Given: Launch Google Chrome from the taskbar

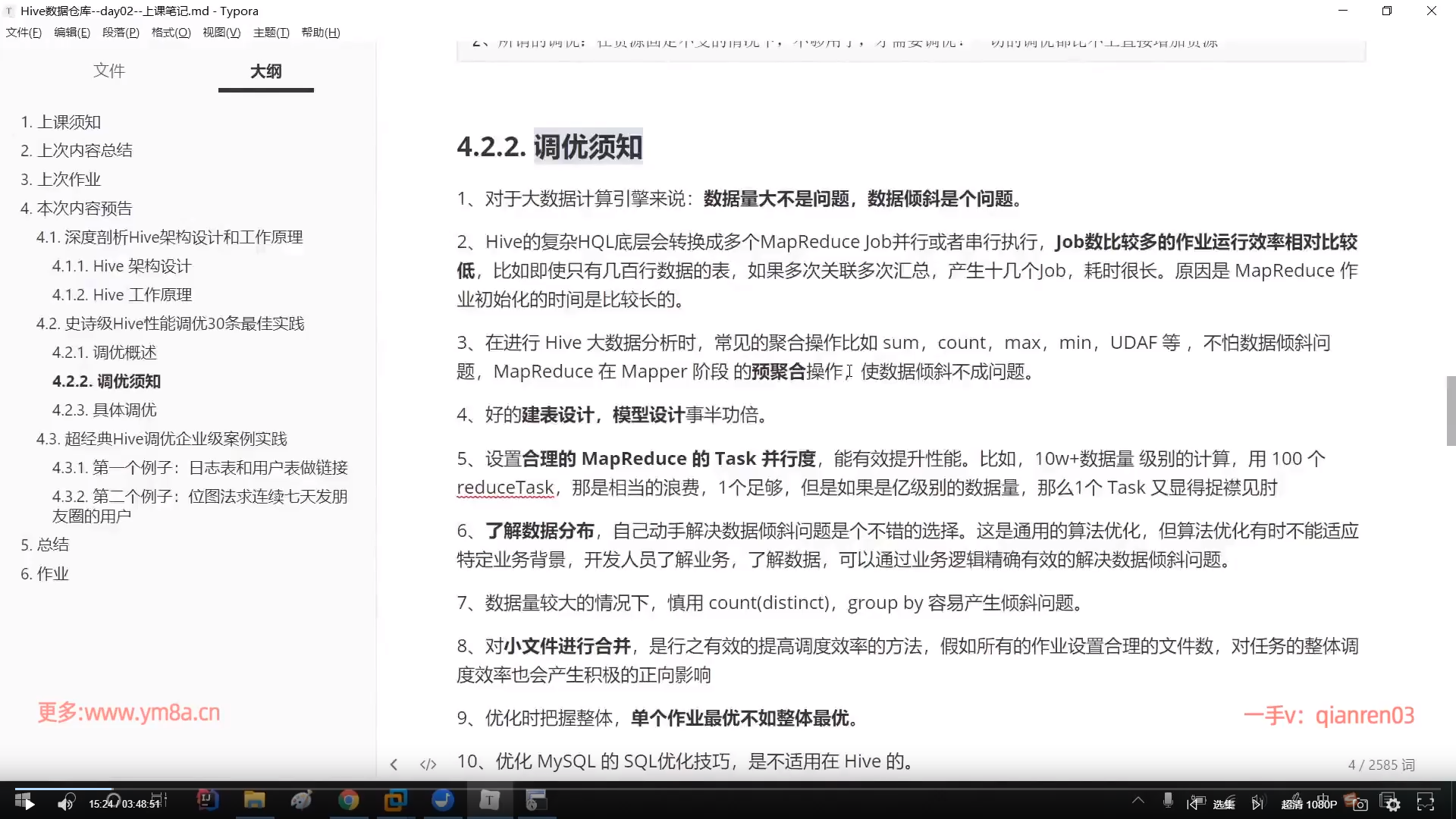Looking at the screenshot, I should pos(348,800).
